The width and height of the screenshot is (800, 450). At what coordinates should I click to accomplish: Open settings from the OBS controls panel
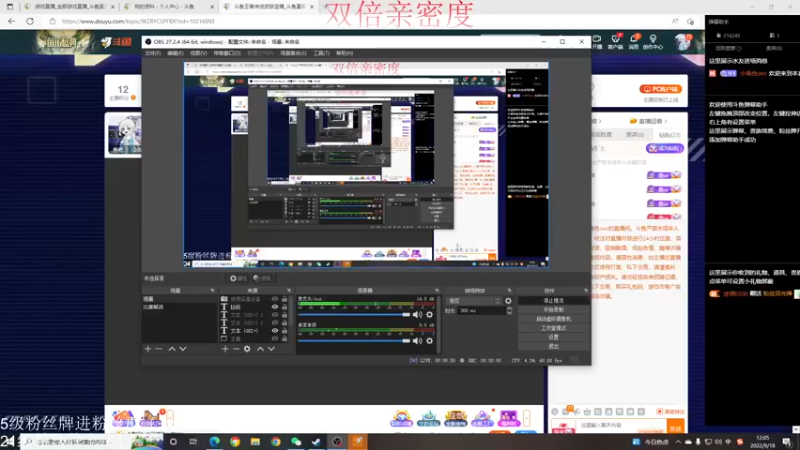[554, 337]
